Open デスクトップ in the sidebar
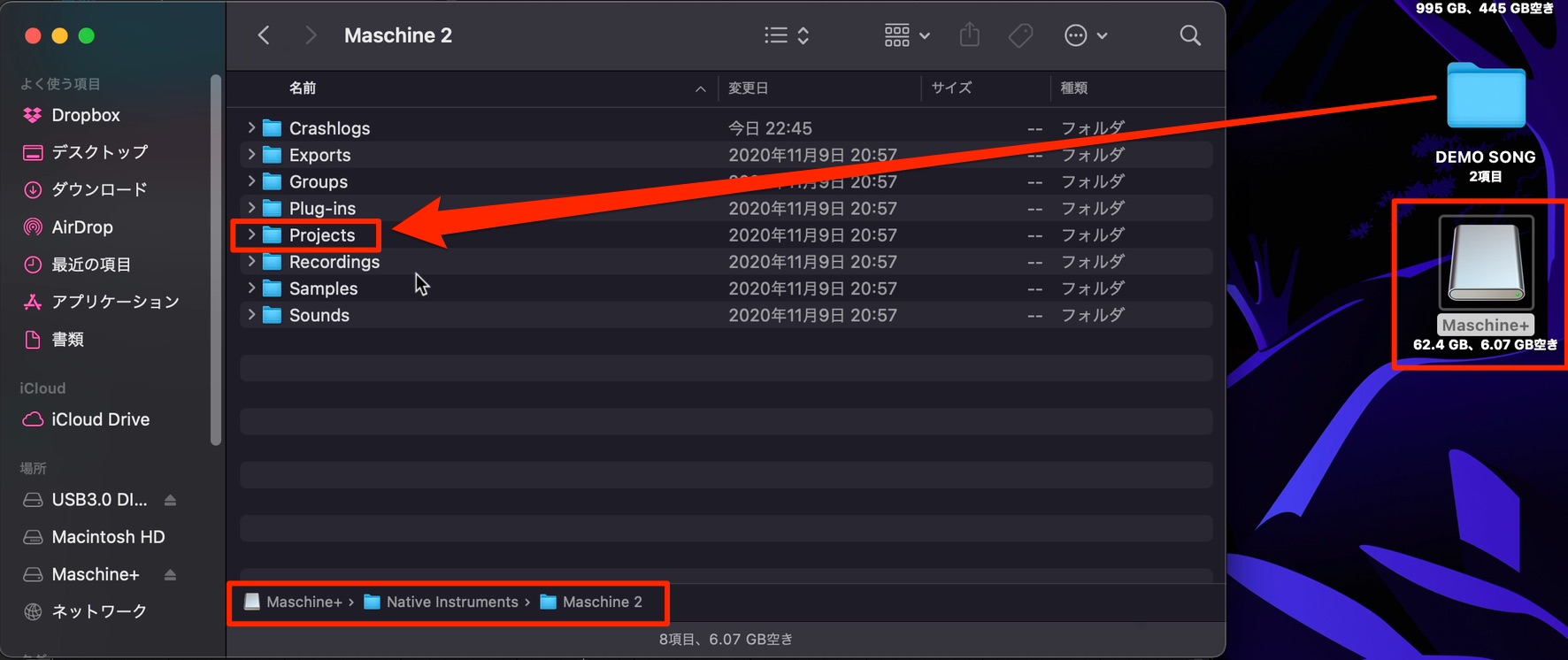Viewport: 1568px width, 660px height. [x=85, y=152]
